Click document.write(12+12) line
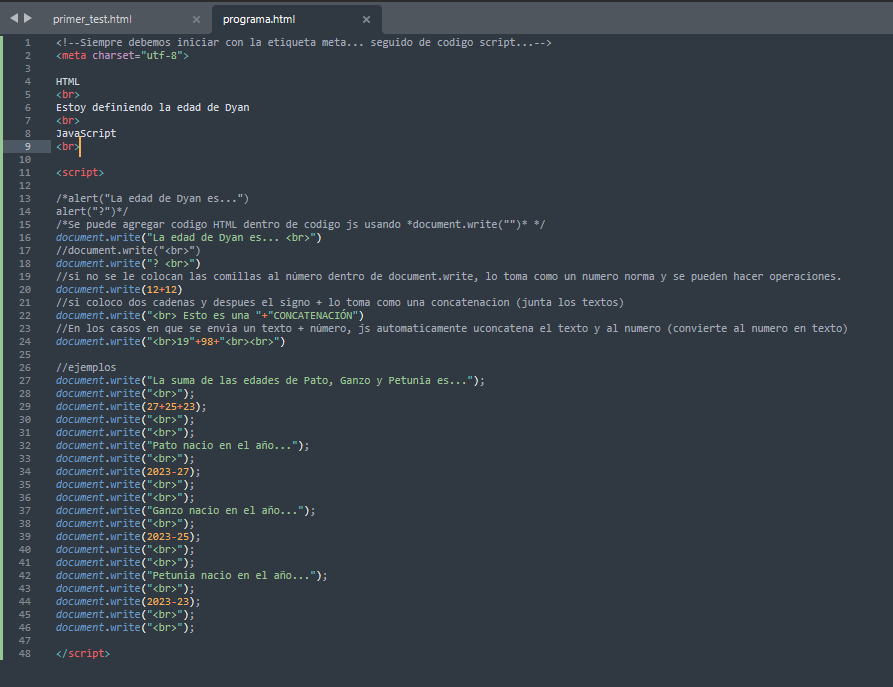The width and height of the screenshot is (893, 687). click(x=119, y=289)
